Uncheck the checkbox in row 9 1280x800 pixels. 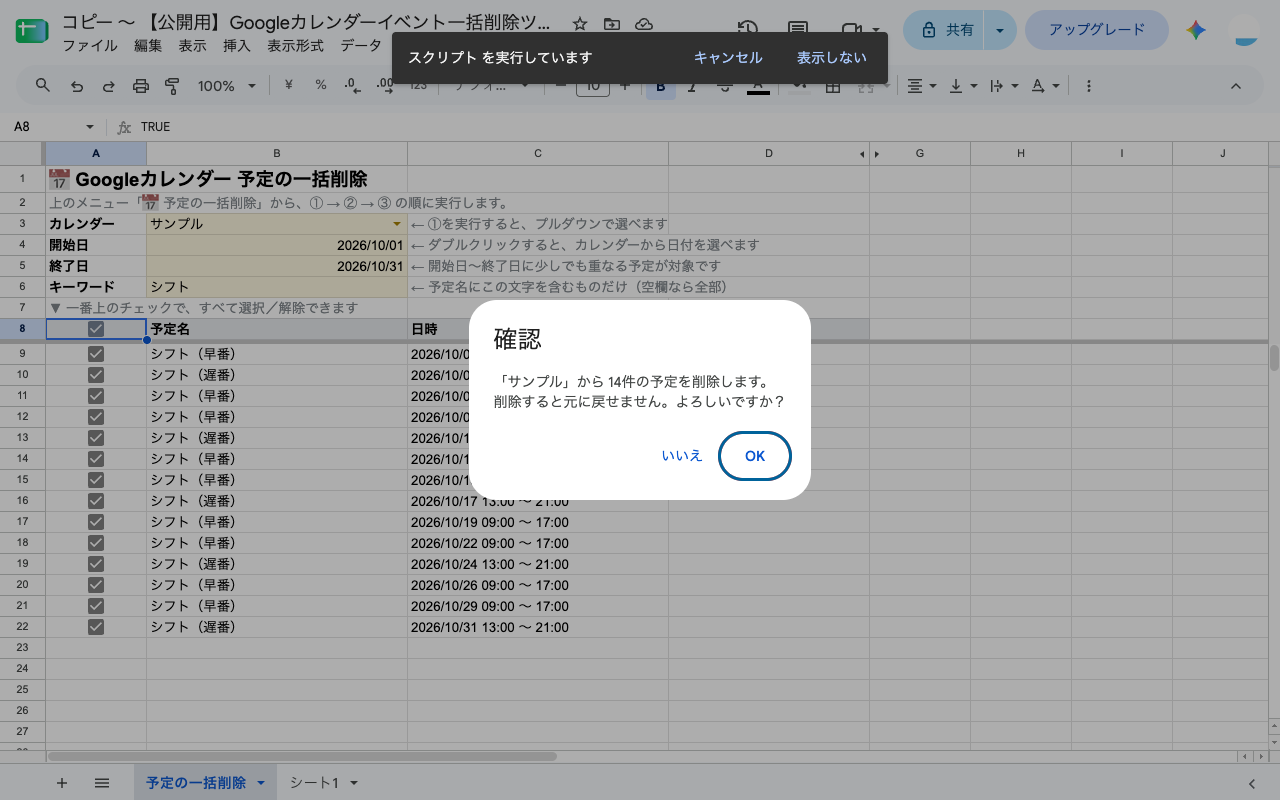point(96,354)
